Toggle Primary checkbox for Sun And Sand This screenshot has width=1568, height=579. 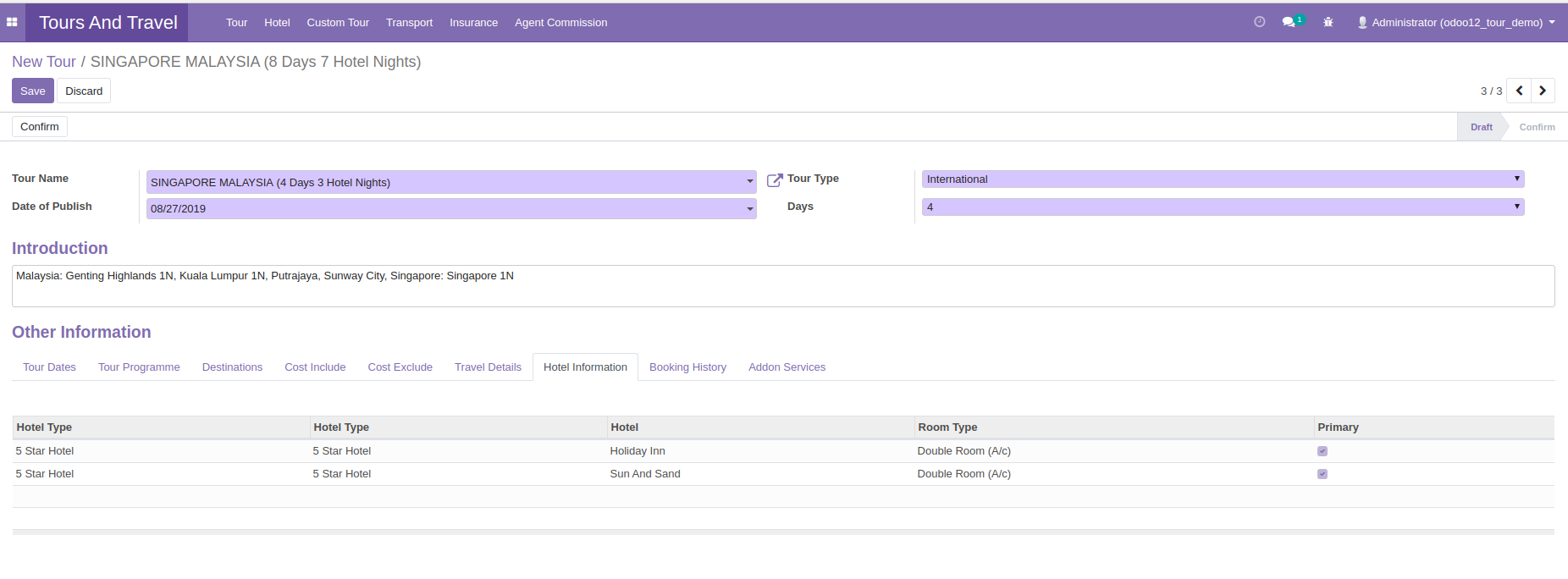pos(1322,474)
